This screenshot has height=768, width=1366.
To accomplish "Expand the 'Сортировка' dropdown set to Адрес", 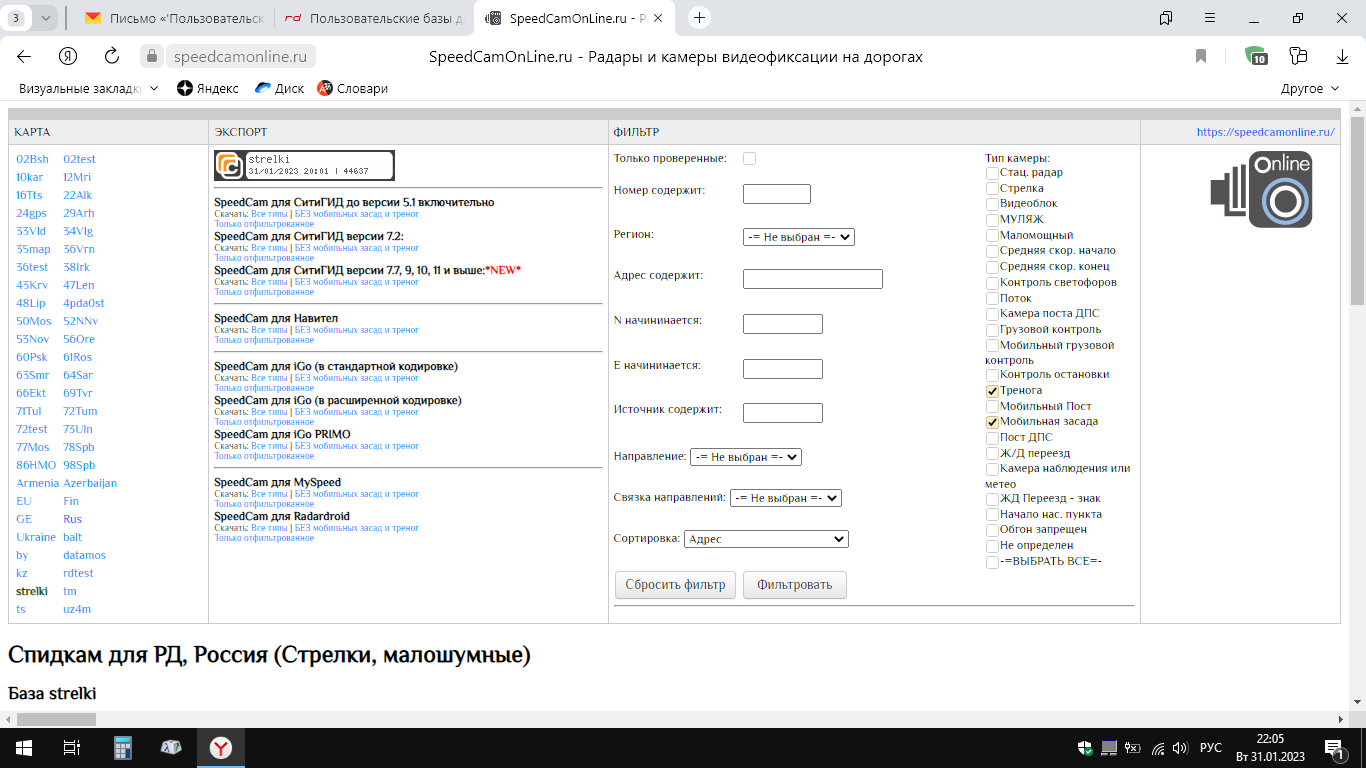I will coord(766,539).
